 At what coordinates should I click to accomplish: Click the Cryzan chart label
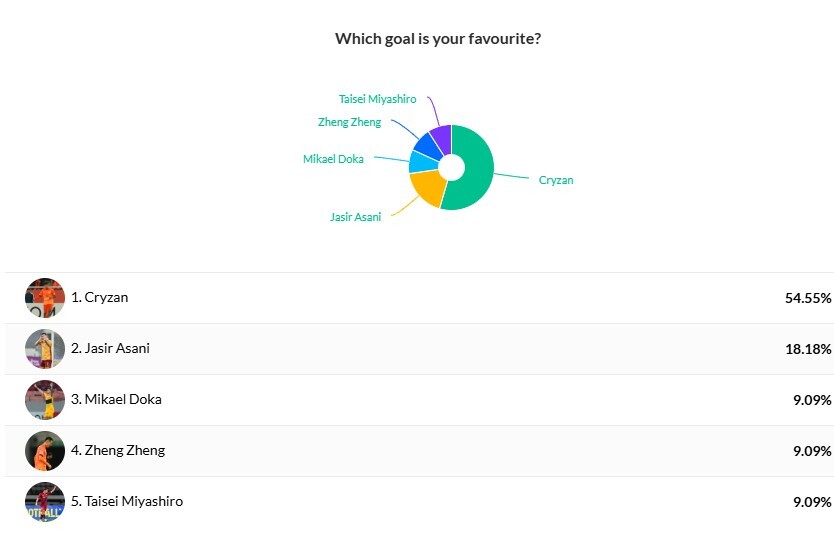coord(556,180)
